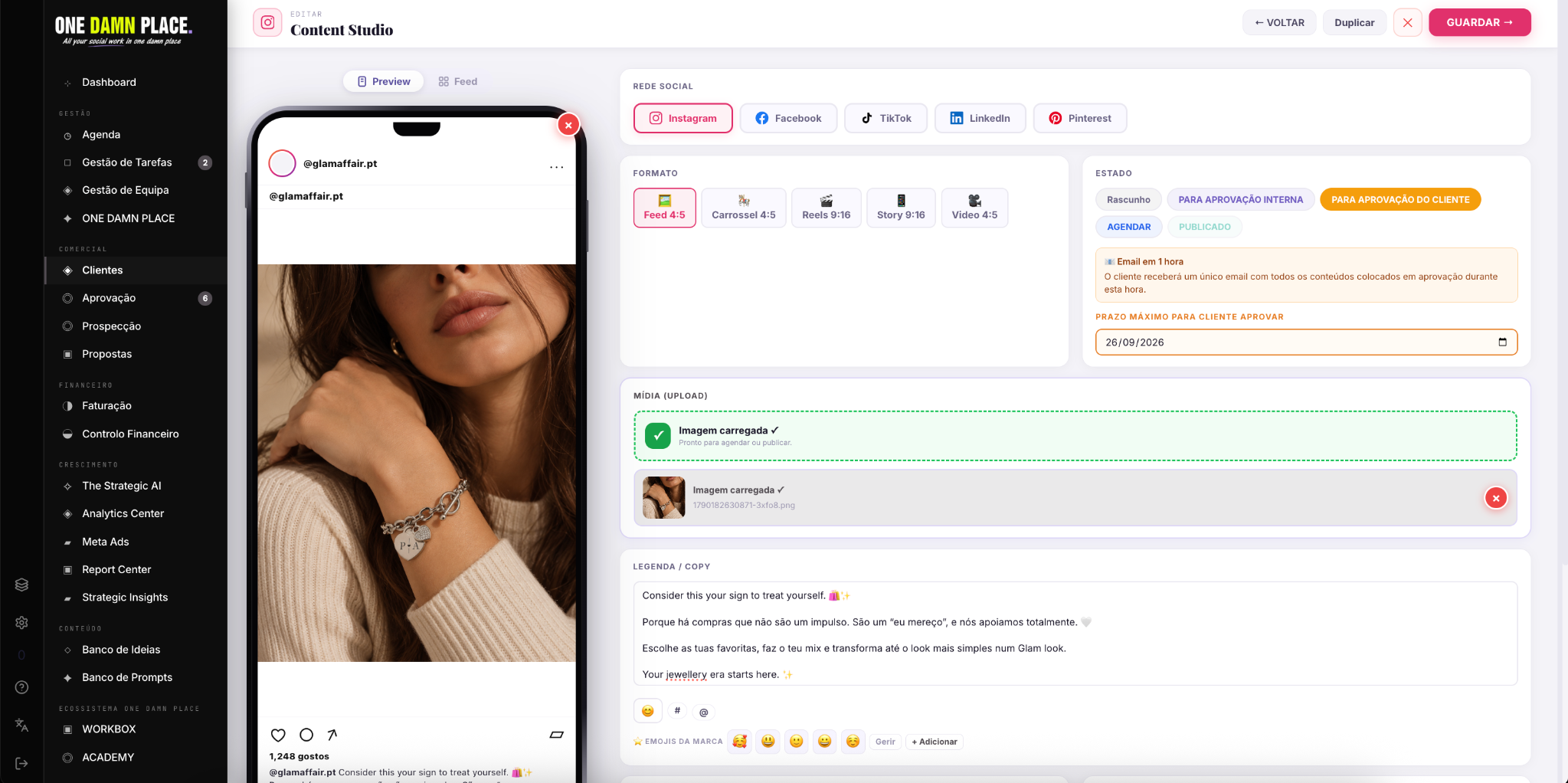The width and height of the screenshot is (1568, 783).
Task: Click comment bubble icon in phone preview
Action: [306, 735]
